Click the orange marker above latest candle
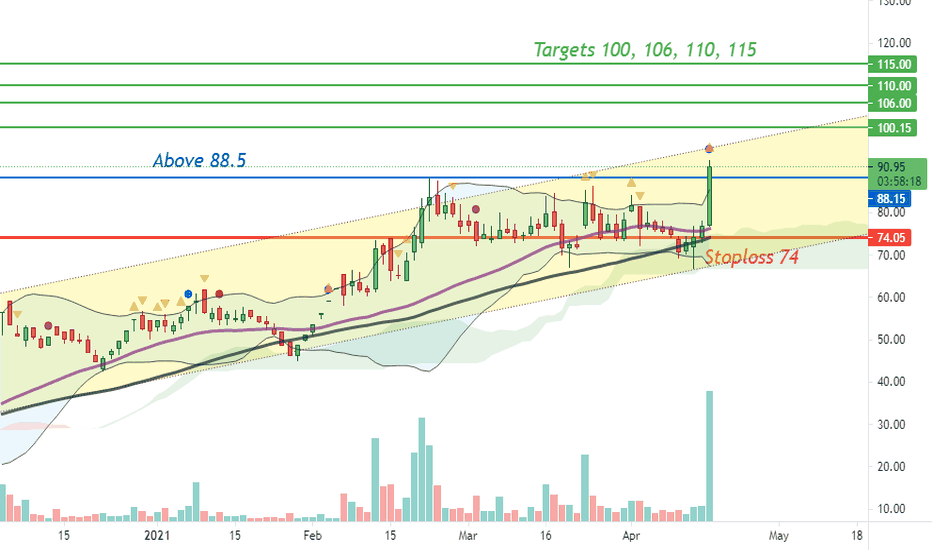 click(x=709, y=148)
